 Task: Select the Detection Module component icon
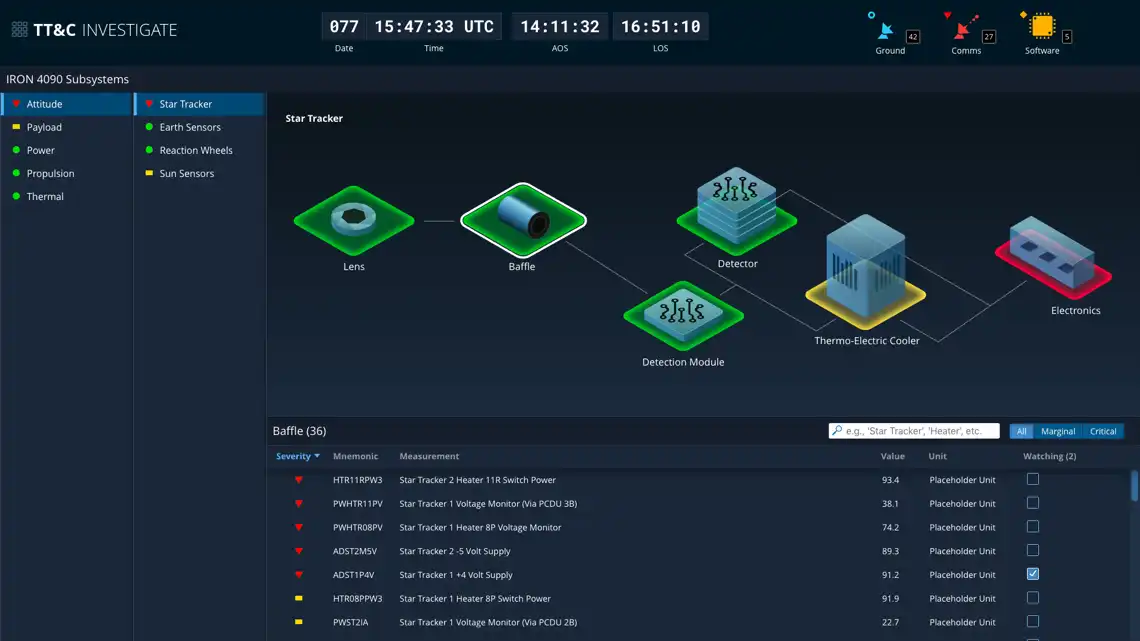[683, 317]
